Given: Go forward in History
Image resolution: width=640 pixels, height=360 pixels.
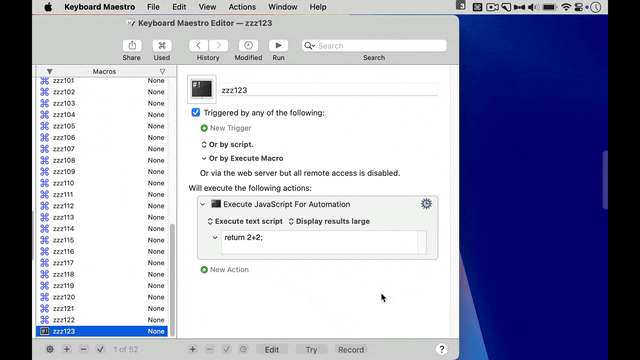Looking at the screenshot, I should click(x=219, y=45).
